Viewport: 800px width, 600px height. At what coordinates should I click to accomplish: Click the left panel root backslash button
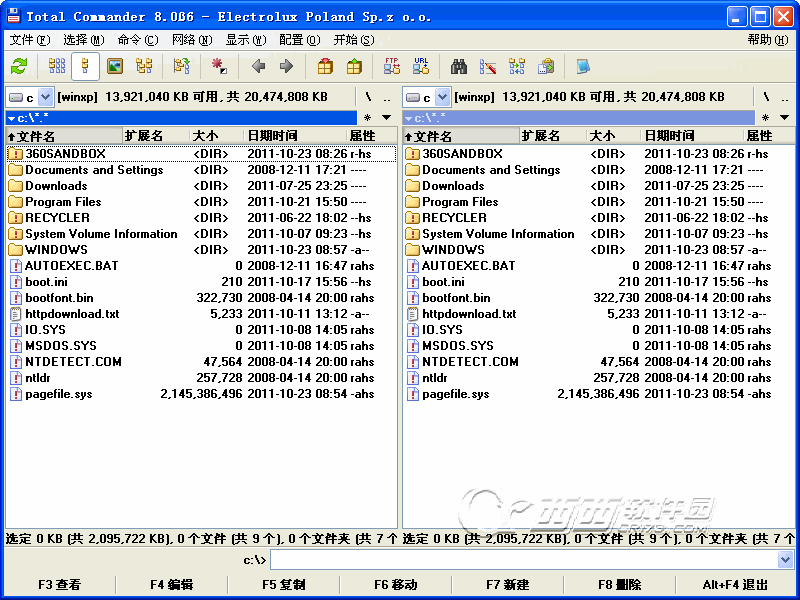368,97
